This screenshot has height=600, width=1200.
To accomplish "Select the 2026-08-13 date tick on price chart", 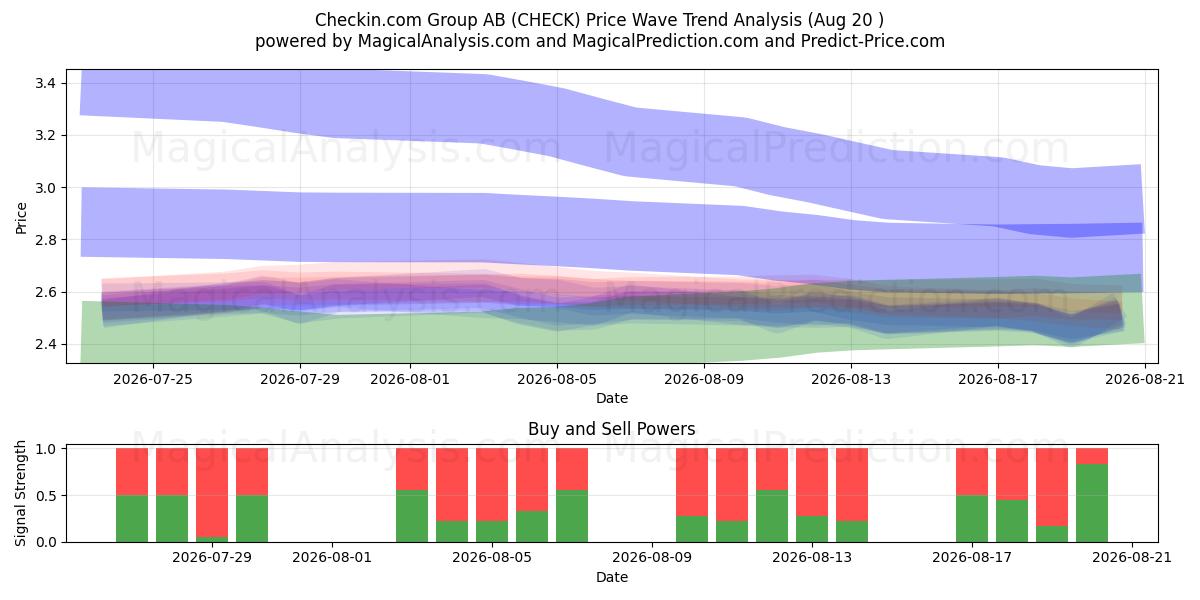I will pos(851,379).
